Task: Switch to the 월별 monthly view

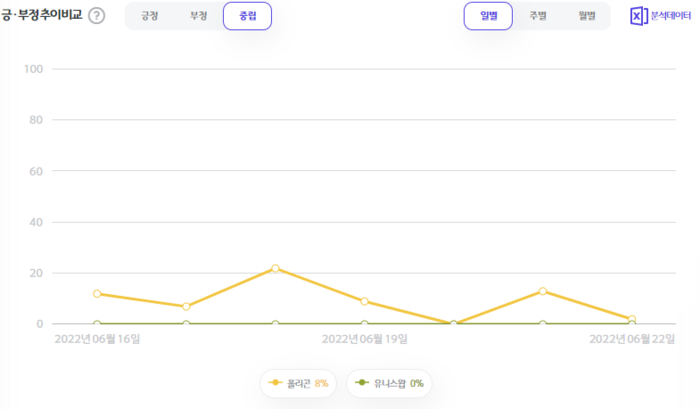Action: tap(586, 16)
